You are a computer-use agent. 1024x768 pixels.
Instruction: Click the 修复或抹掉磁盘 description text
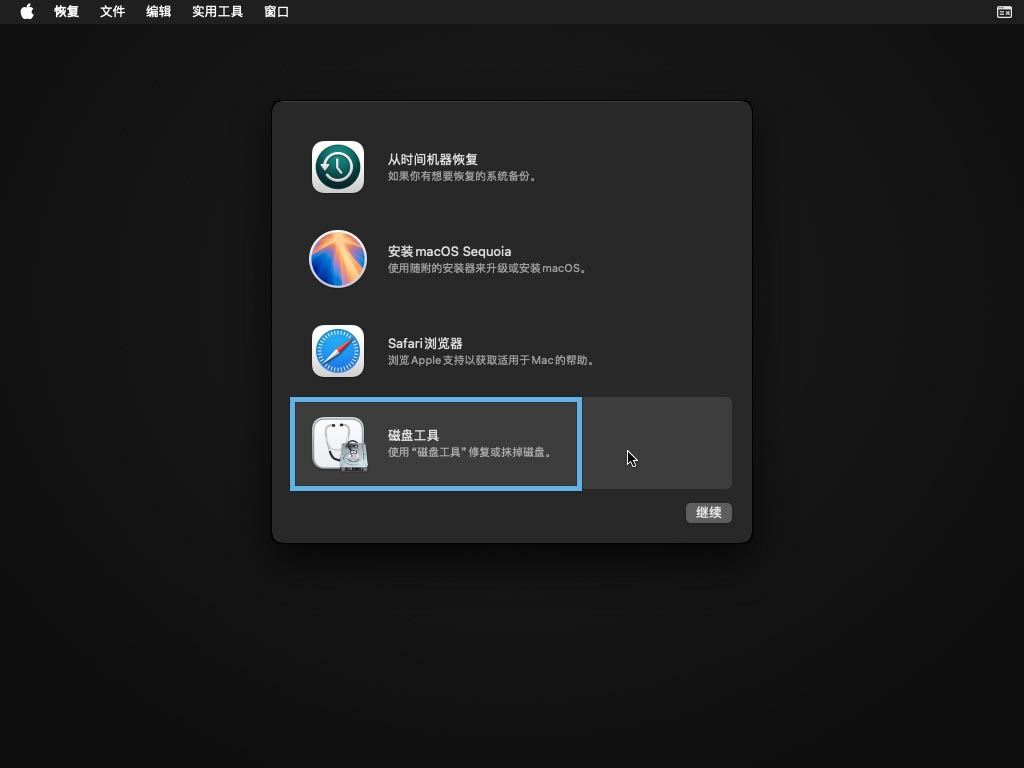coord(470,453)
